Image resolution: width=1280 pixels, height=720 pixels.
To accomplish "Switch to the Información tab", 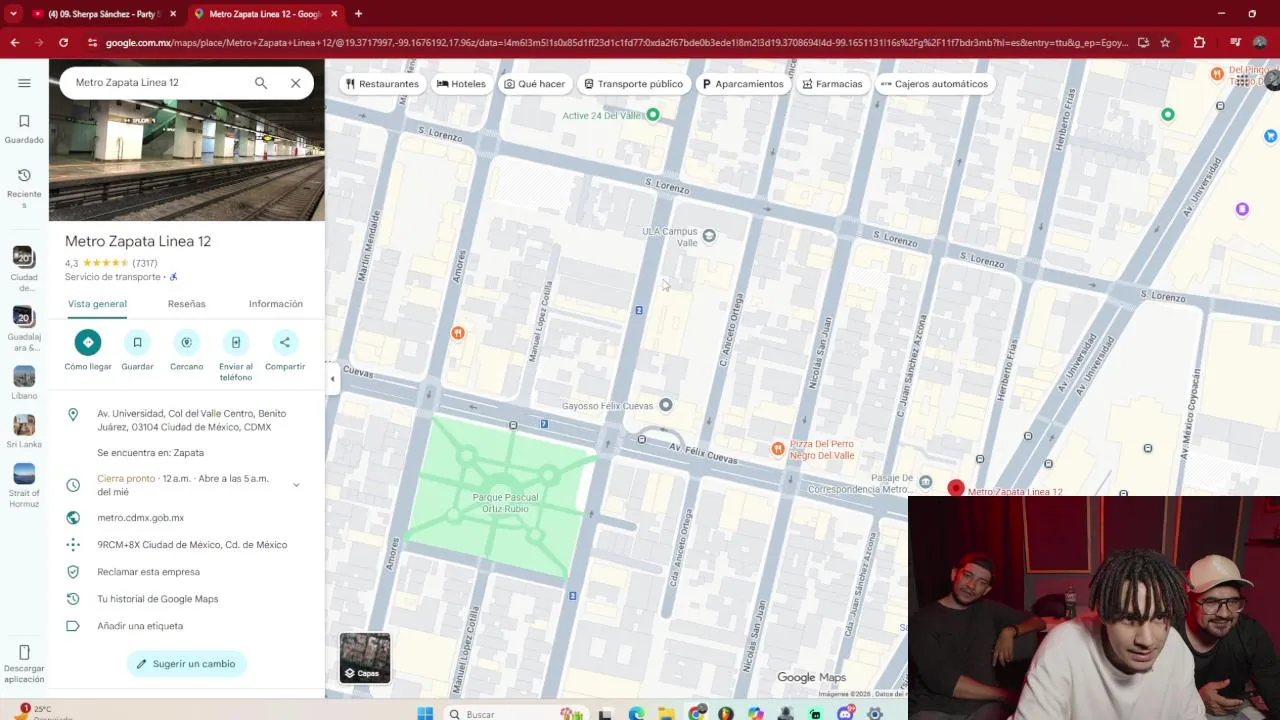I will tap(276, 304).
